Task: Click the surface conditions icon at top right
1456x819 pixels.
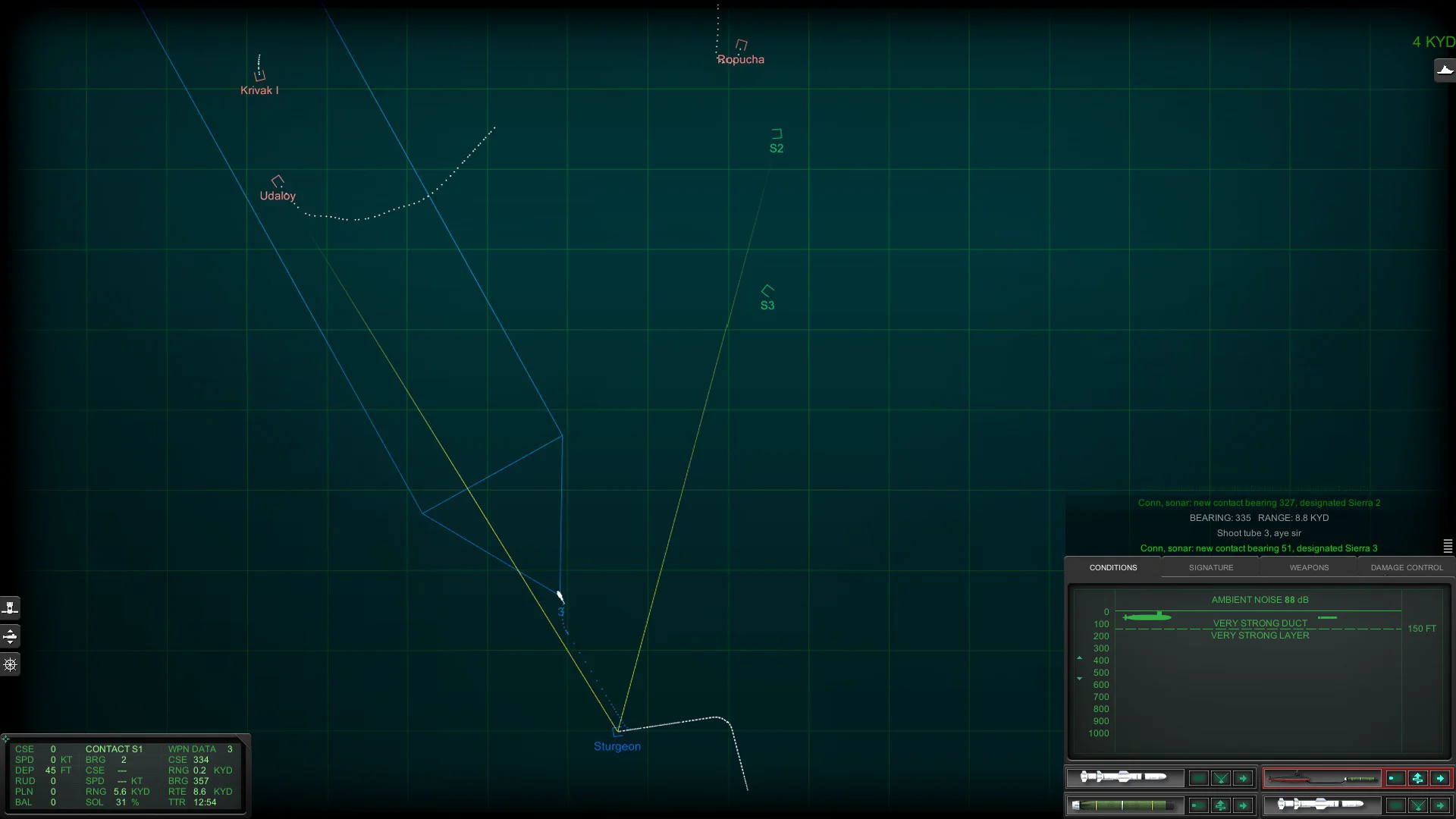Action: pyautogui.click(x=1445, y=70)
